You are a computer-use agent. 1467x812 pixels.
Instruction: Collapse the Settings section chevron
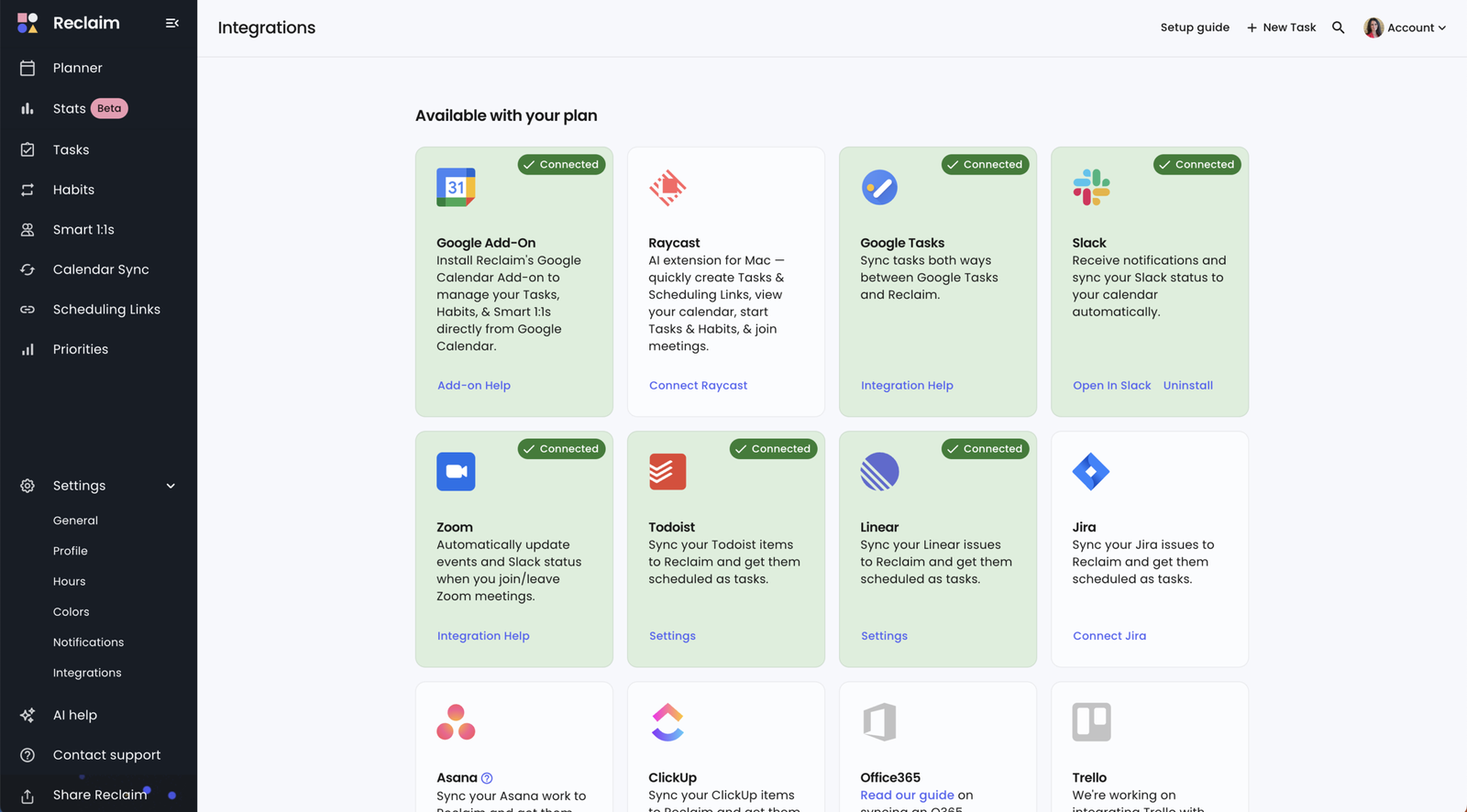pyautogui.click(x=171, y=486)
